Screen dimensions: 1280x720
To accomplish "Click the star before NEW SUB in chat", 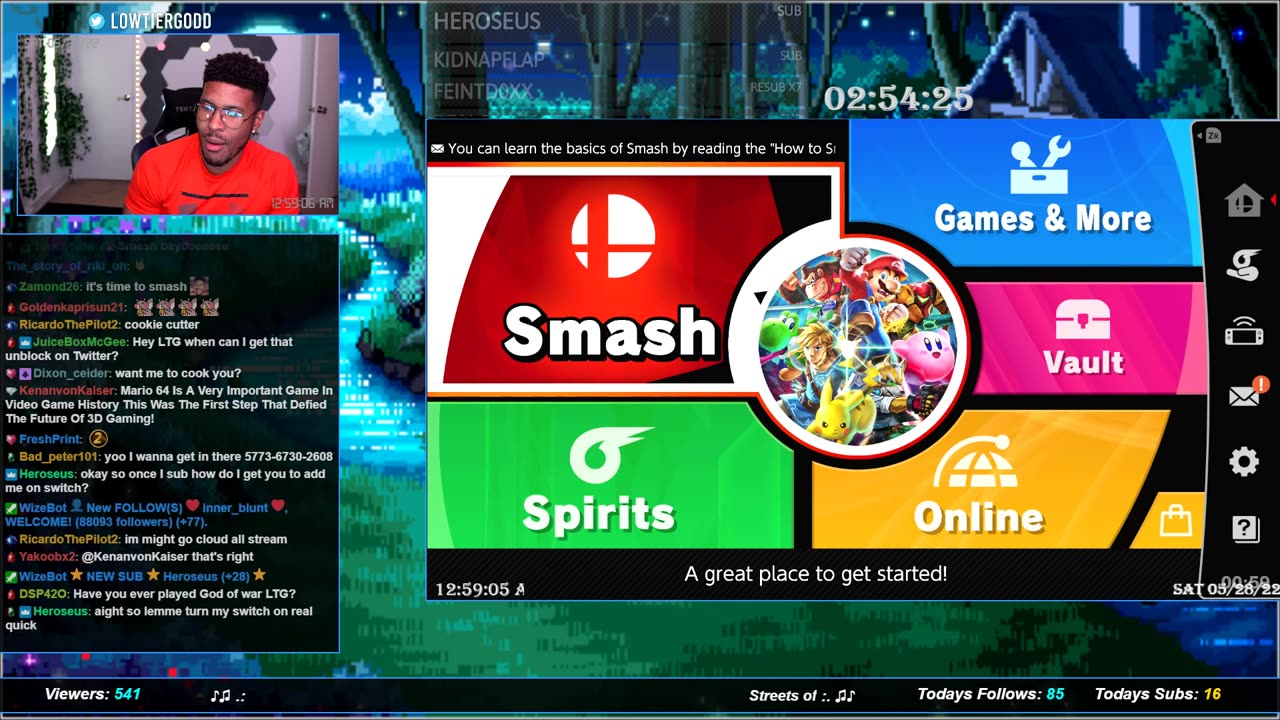I will click(x=79, y=576).
